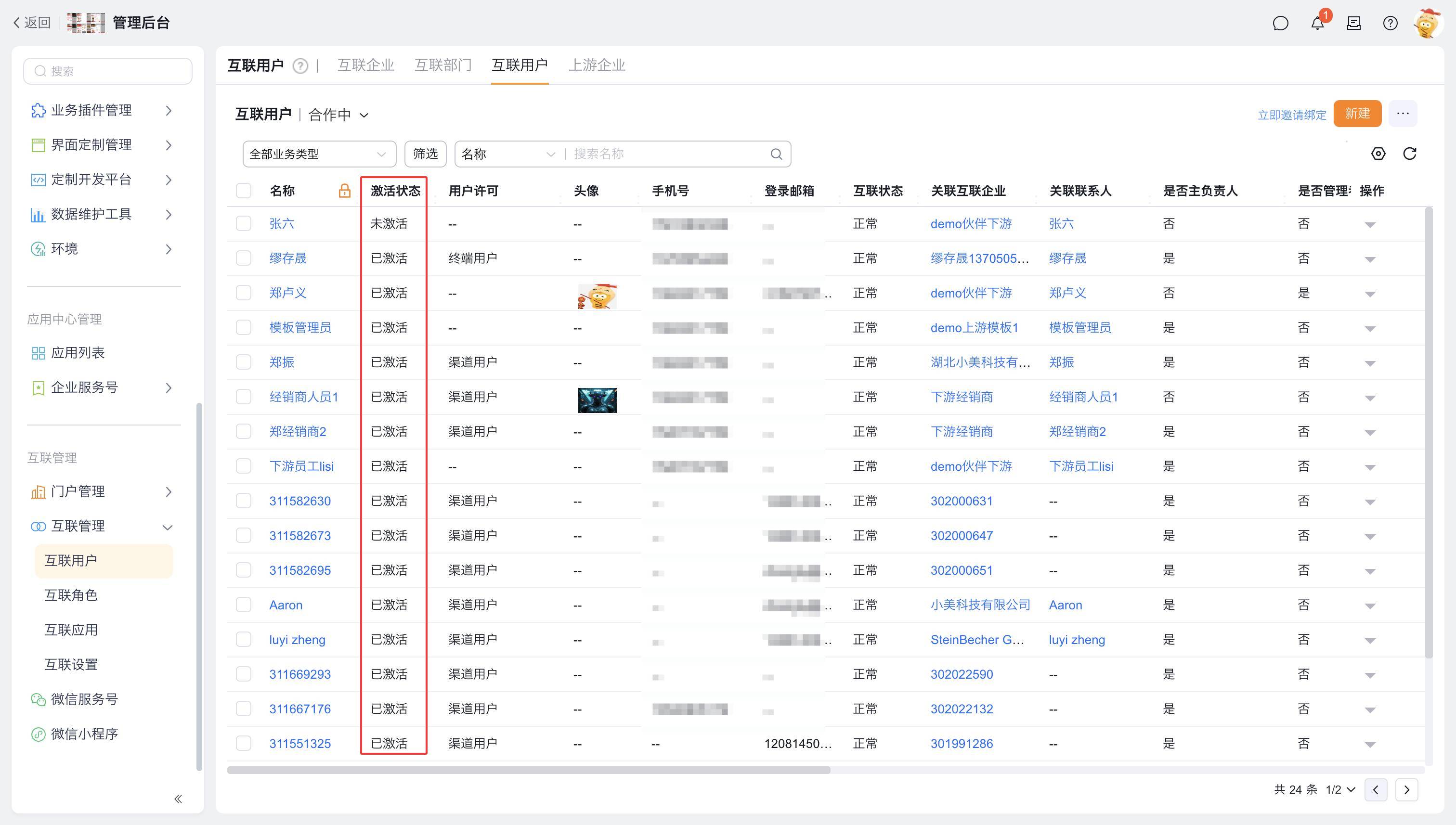Check the Aaron row checkbox
The width and height of the screenshot is (1456, 825).
pos(244,605)
